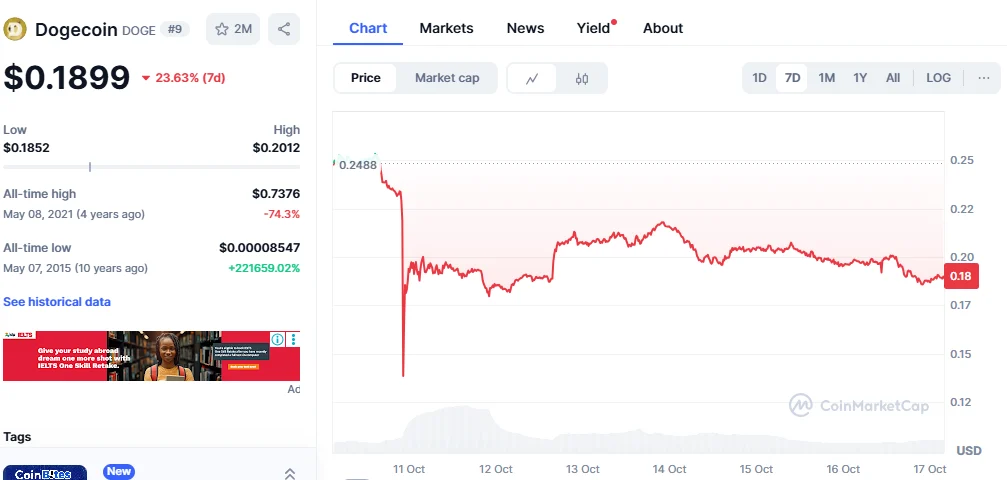Add Dogecoin to watchlist via star

233,29
